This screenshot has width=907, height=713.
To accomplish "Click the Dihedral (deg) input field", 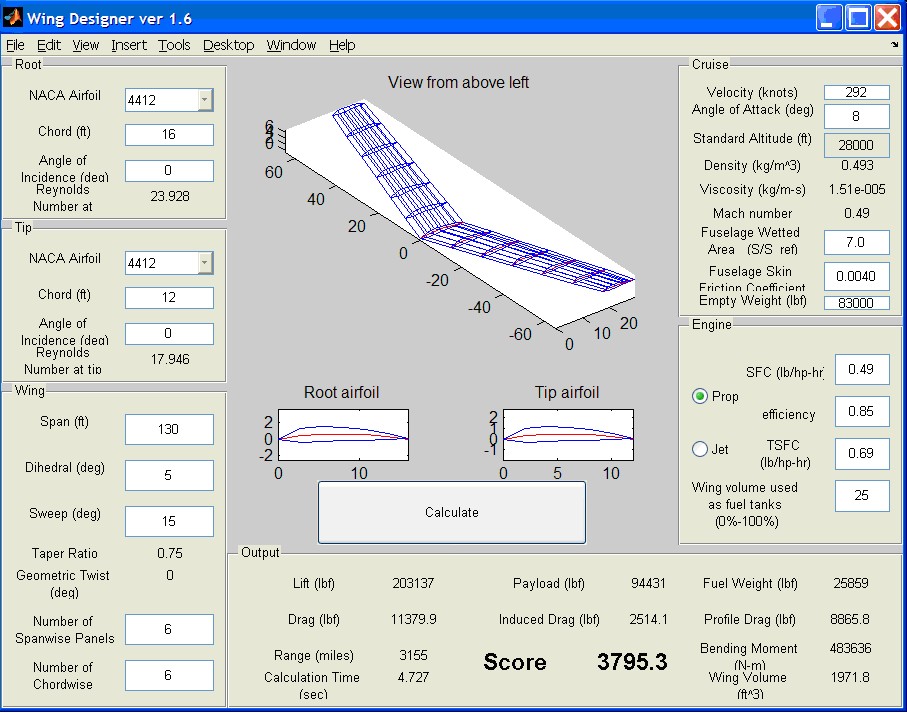I will (x=168, y=475).
